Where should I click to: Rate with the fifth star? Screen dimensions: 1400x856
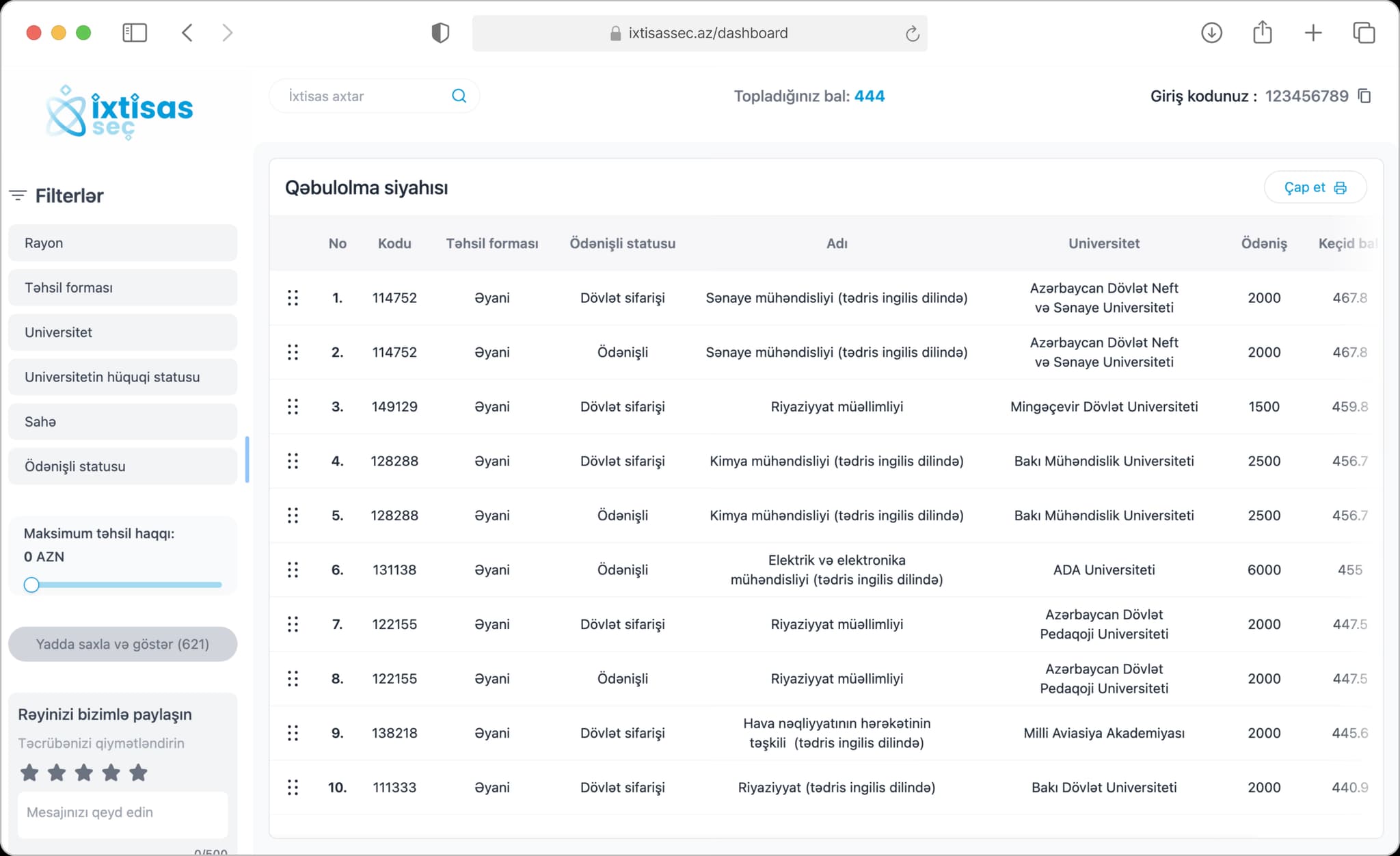(138, 773)
